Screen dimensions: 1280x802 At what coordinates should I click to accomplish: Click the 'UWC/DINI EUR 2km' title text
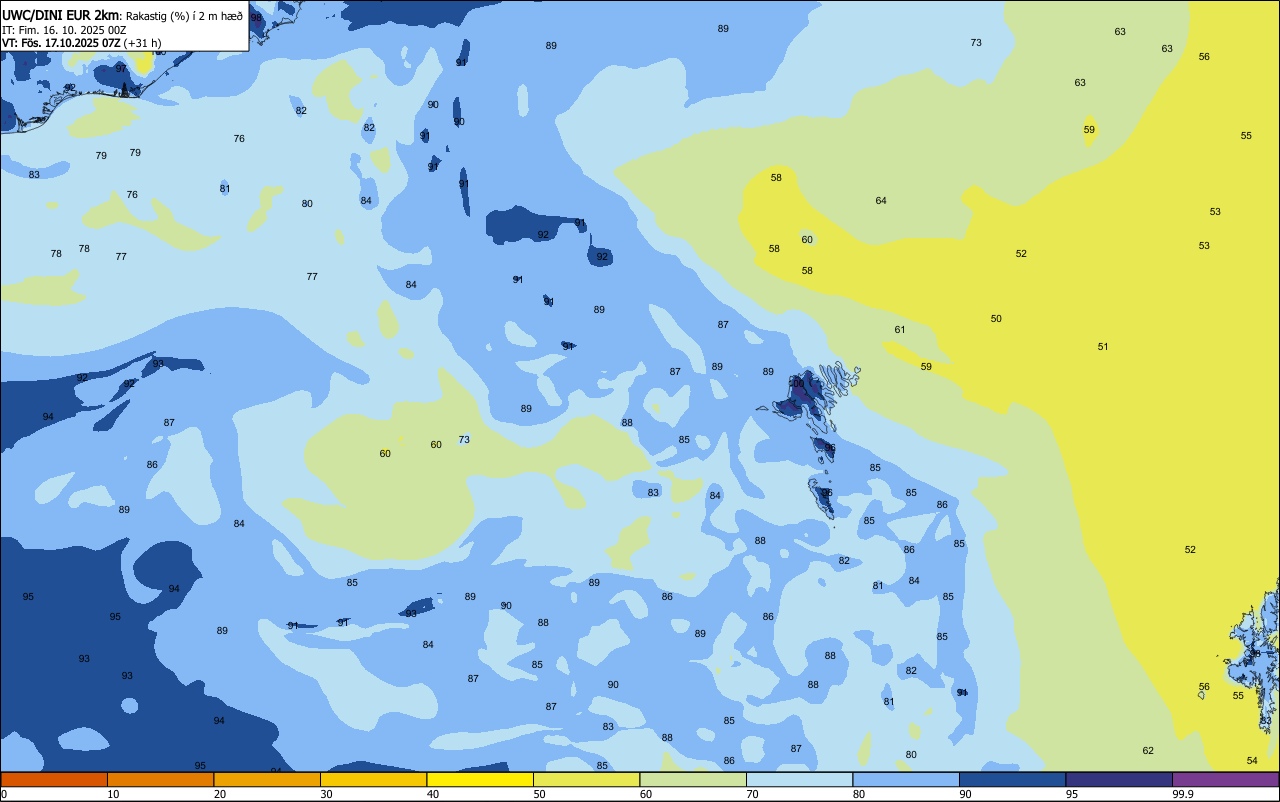point(61,14)
